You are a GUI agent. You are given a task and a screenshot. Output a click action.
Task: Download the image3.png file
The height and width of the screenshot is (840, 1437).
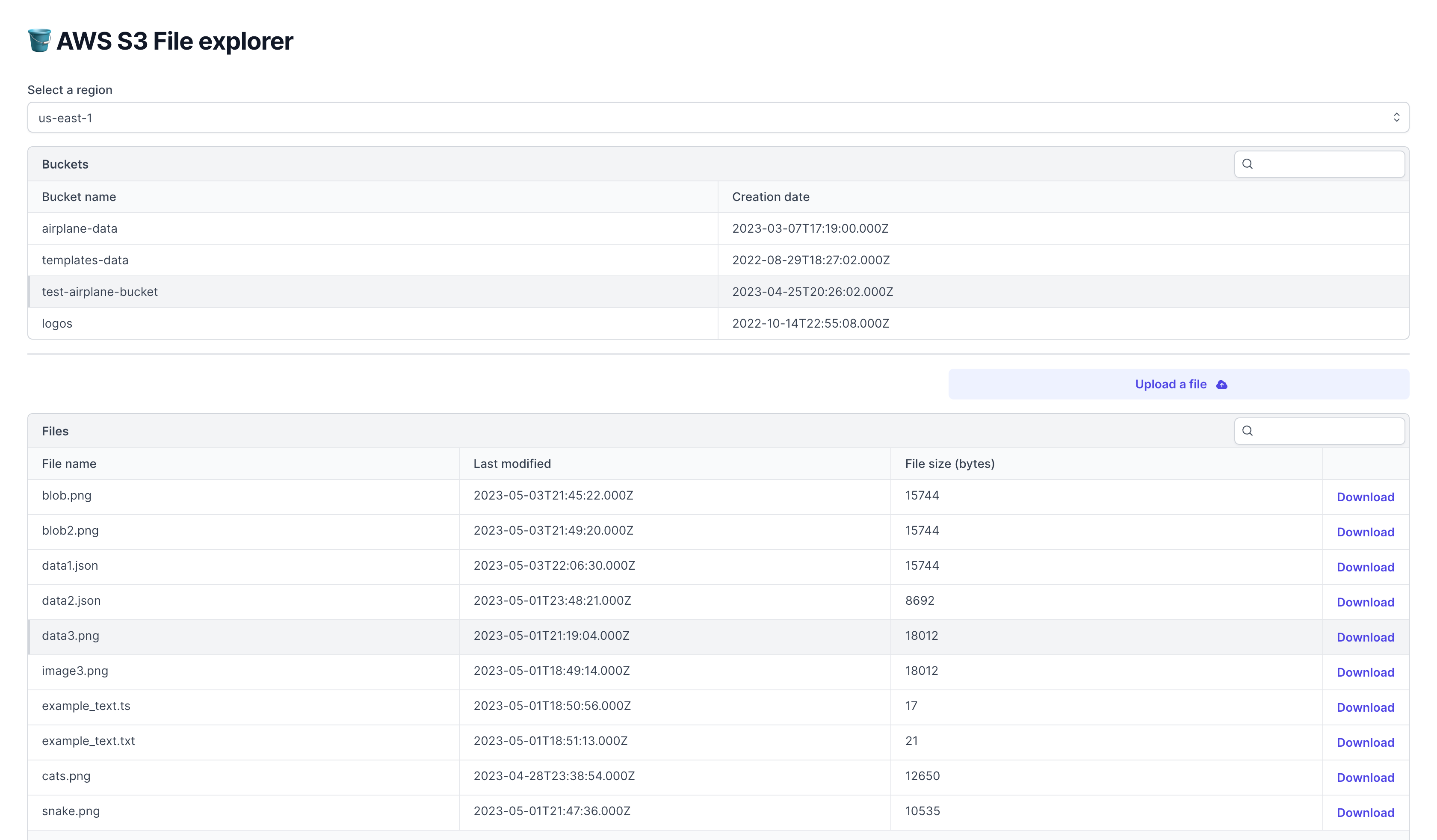point(1365,672)
